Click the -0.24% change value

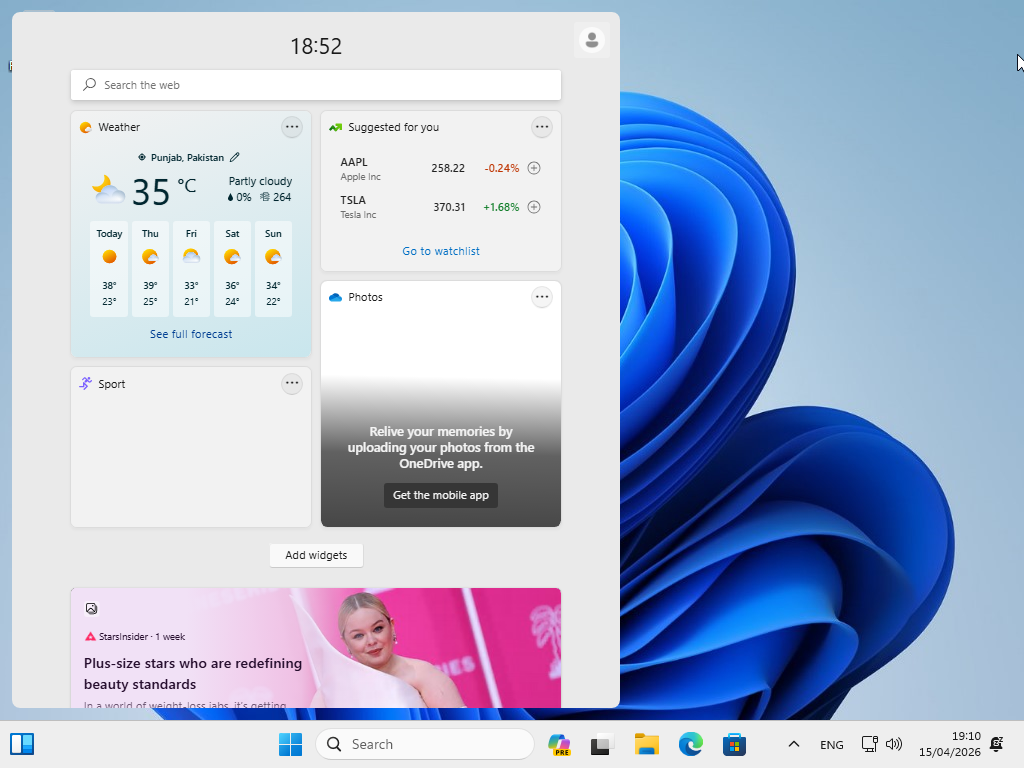click(x=502, y=168)
